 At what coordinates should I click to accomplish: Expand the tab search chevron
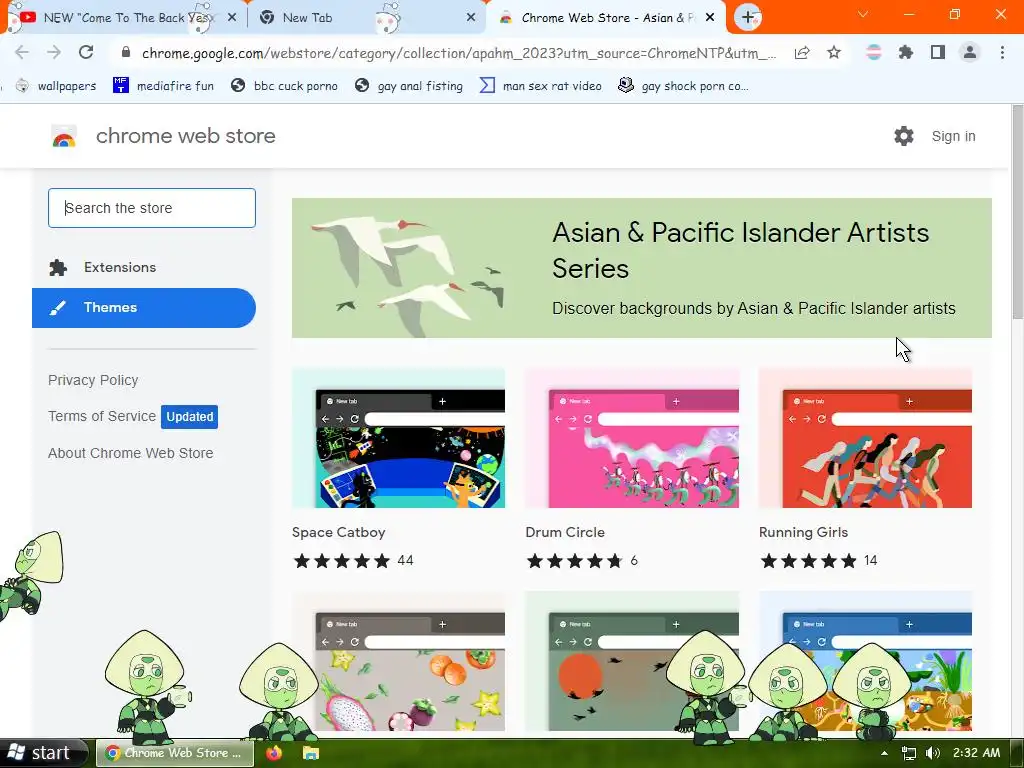coord(863,14)
